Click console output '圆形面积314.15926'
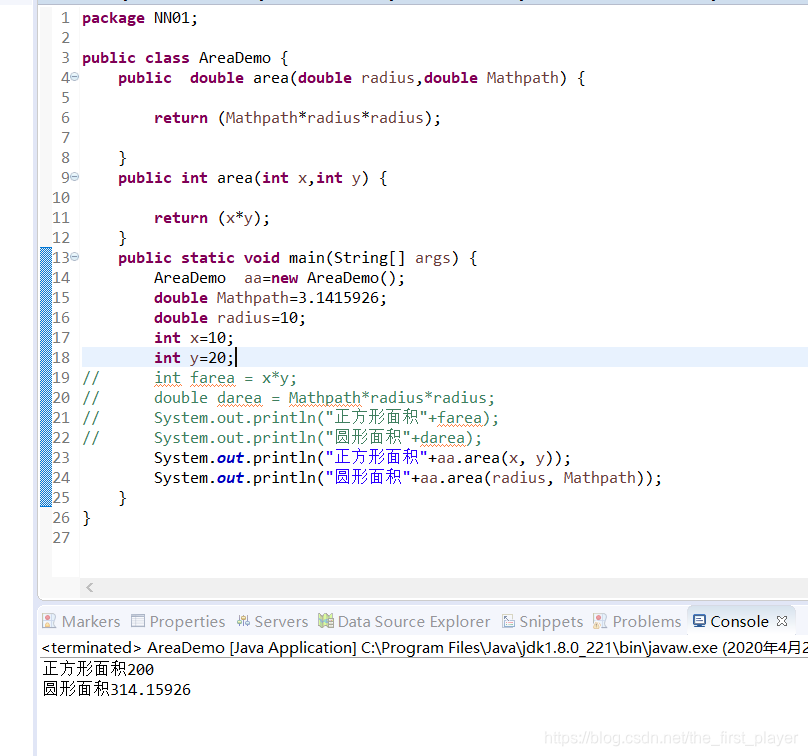Image resolution: width=808 pixels, height=756 pixels. [116, 689]
